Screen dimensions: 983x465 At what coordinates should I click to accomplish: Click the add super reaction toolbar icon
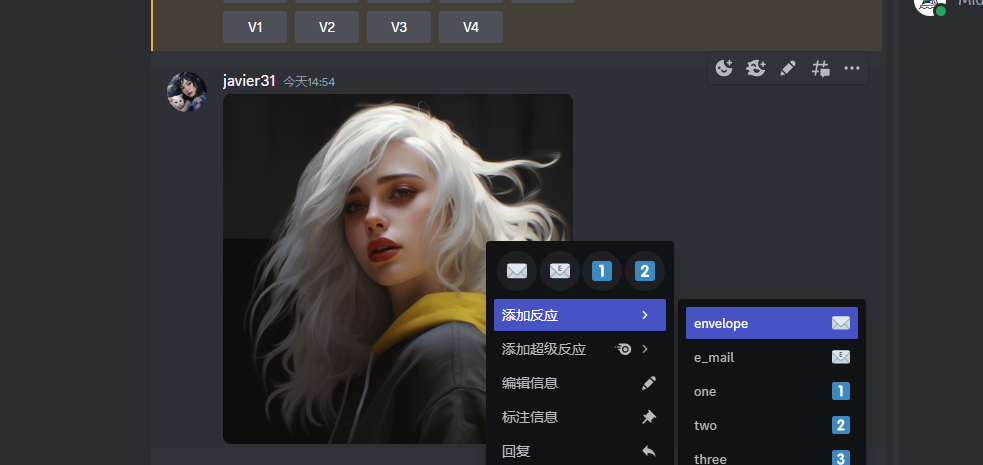tap(756, 68)
